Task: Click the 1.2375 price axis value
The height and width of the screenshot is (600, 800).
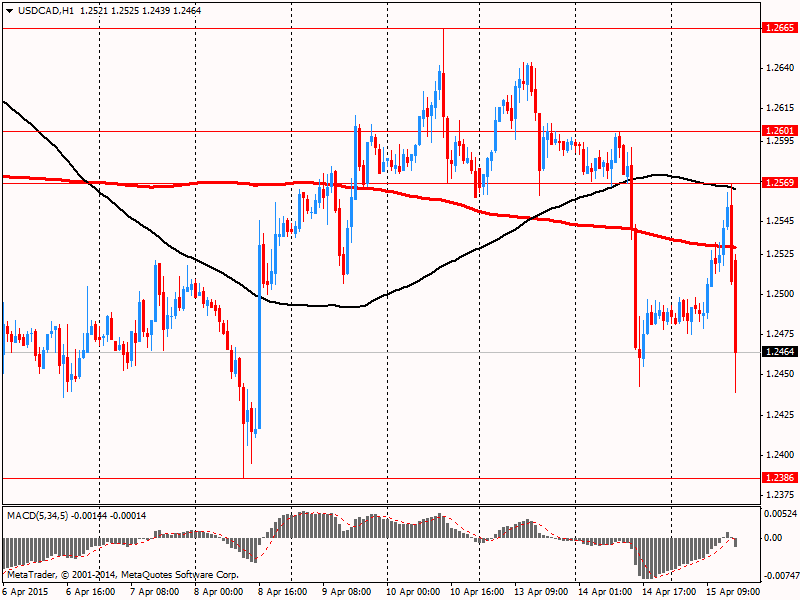Action: pos(780,495)
